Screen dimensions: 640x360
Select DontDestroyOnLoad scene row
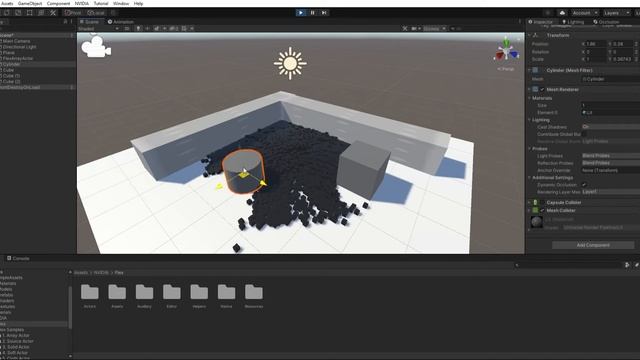click(38, 87)
